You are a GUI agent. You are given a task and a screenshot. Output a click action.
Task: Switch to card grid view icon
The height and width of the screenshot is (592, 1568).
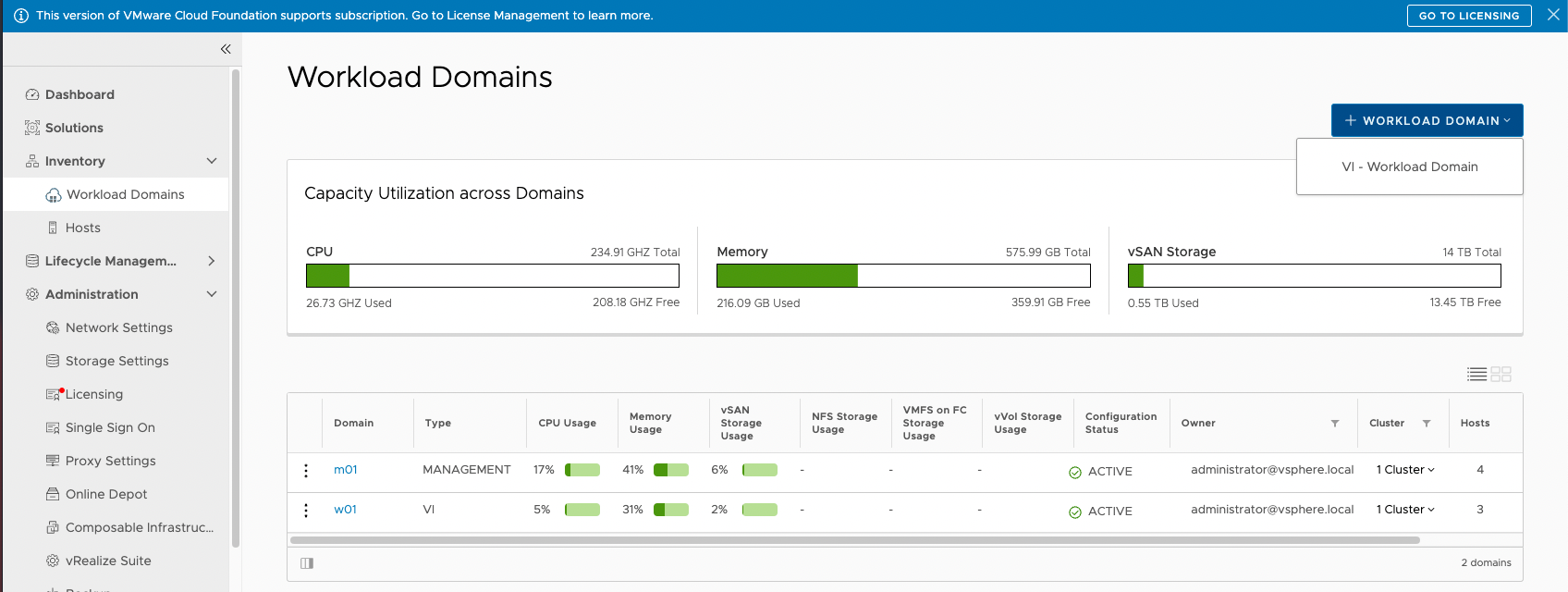[1501, 374]
